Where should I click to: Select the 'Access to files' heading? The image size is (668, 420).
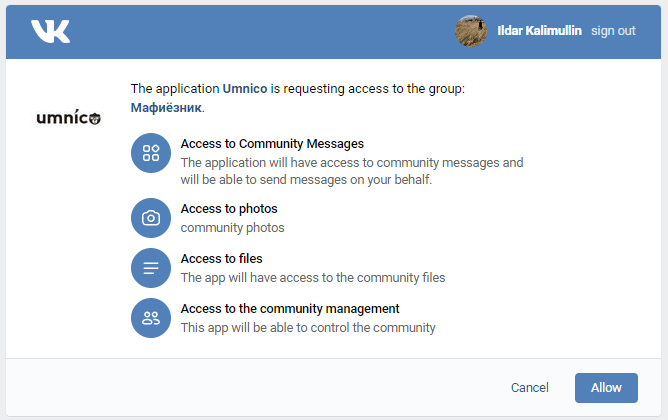click(x=221, y=259)
